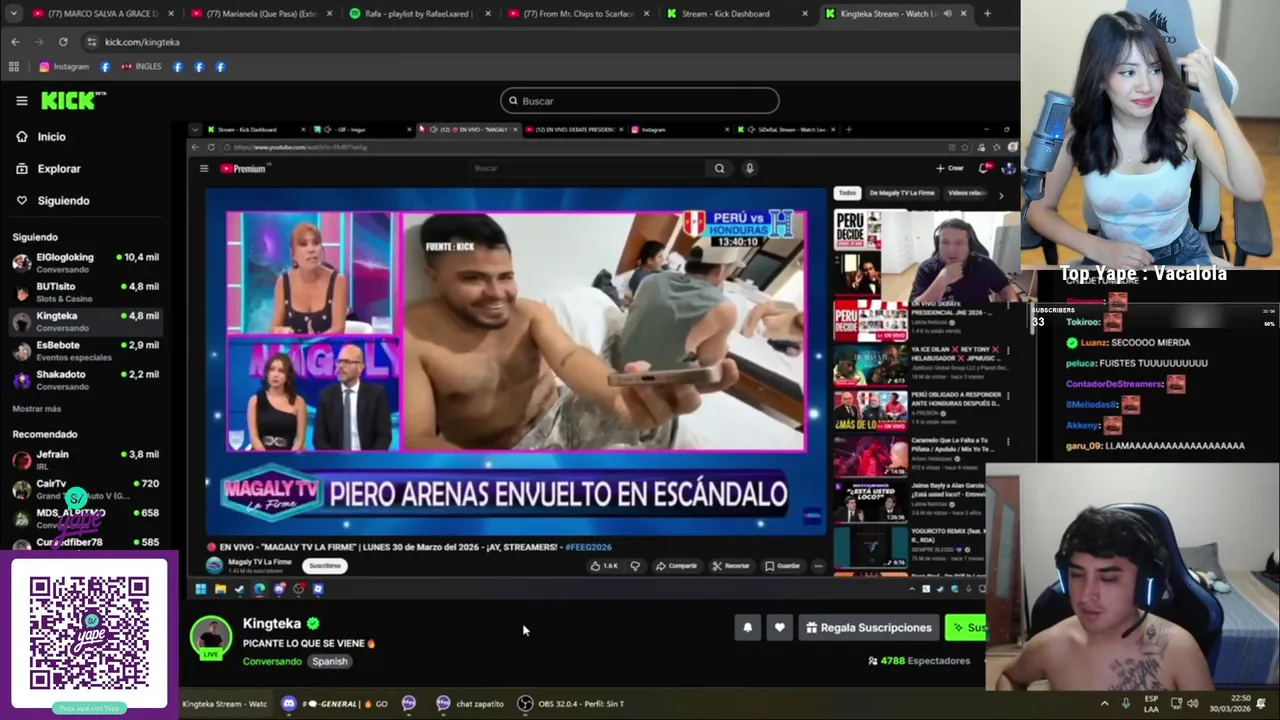Open OBS 32.0.4 taskbar window
The image size is (1280, 720).
(x=570, y=704)
